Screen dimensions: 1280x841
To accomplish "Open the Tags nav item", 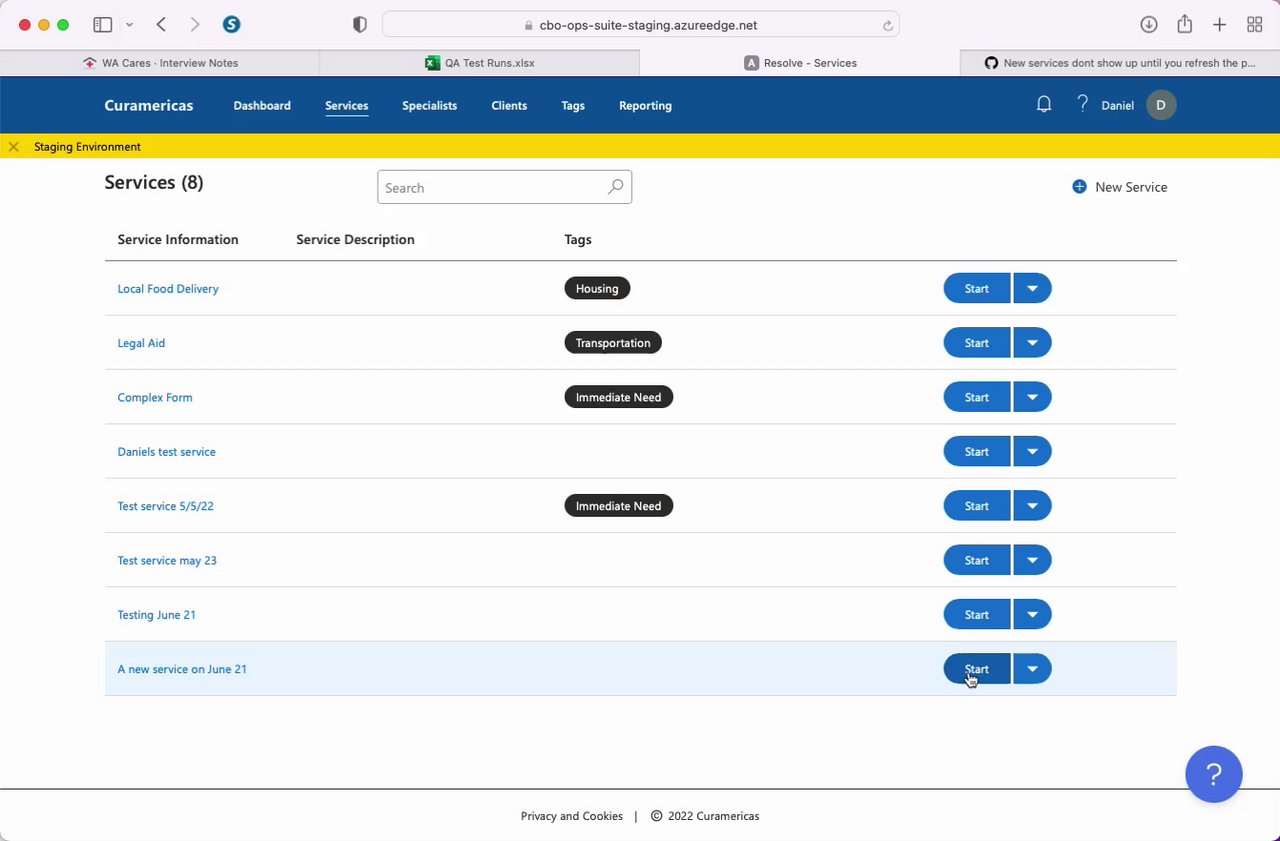I will click(x=573, y=105).
